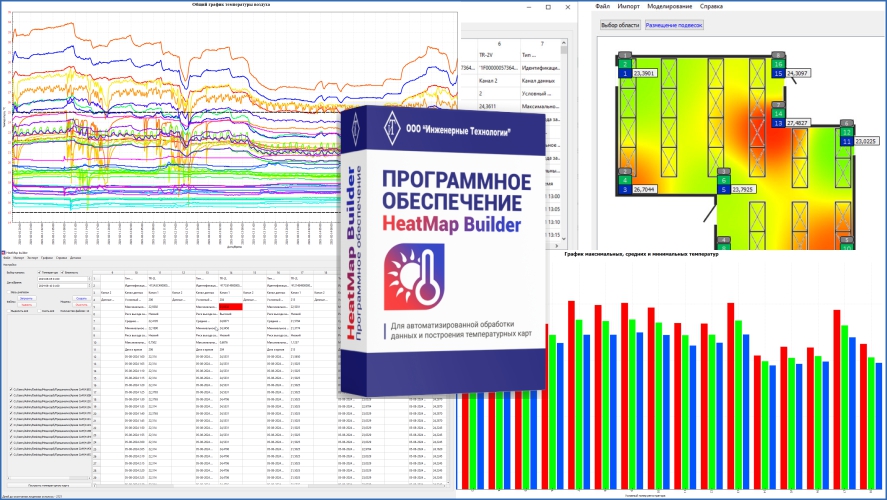Select green sensor marker 2 on heat map

click(625, 64)
